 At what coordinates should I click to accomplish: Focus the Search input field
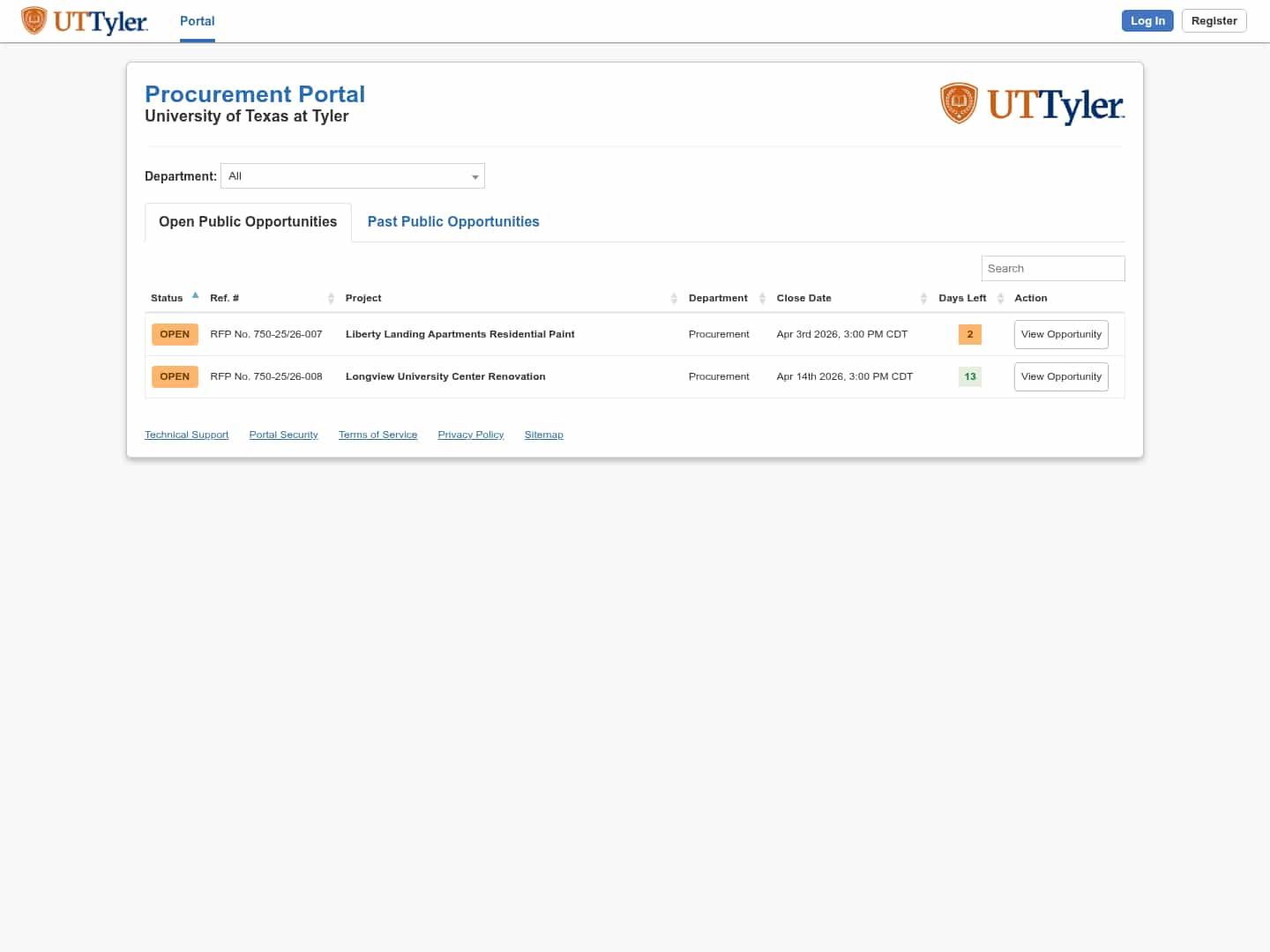click(1053, 269)
